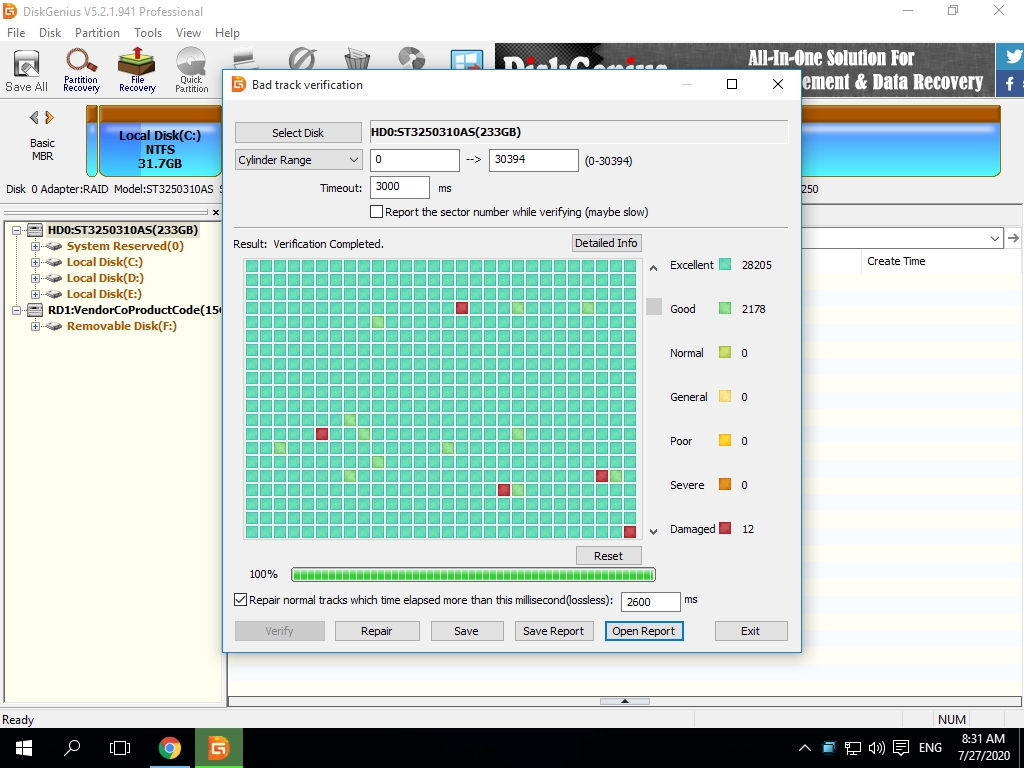This screenshot has width=1024, height=768.
Task: Open the File menu
Action: click(16, 33)
